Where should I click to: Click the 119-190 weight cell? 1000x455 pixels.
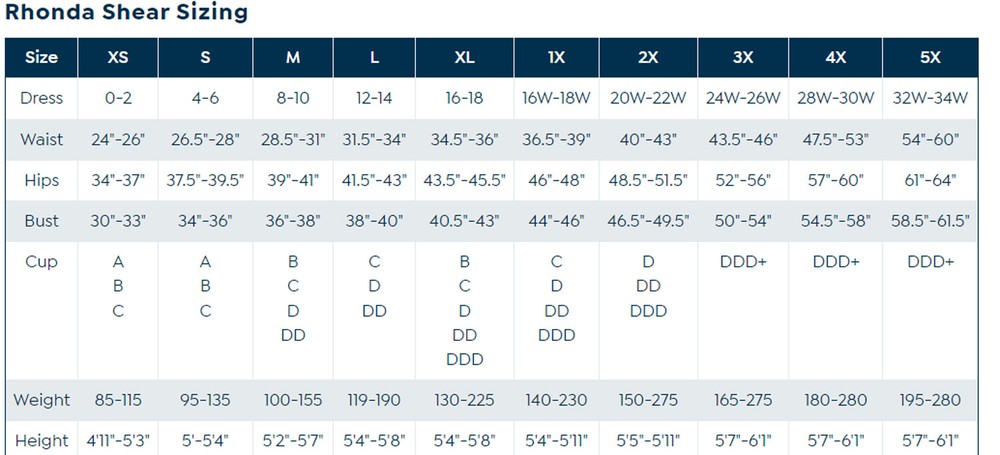374,400
